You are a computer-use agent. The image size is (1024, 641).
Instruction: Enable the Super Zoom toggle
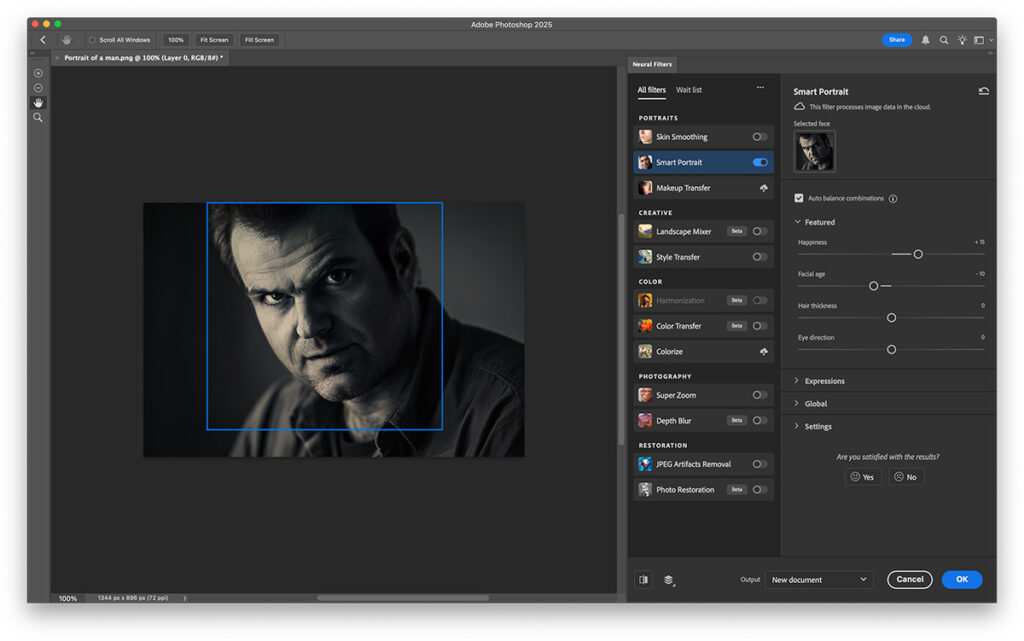pyautogui.click(x=760, y=395)
